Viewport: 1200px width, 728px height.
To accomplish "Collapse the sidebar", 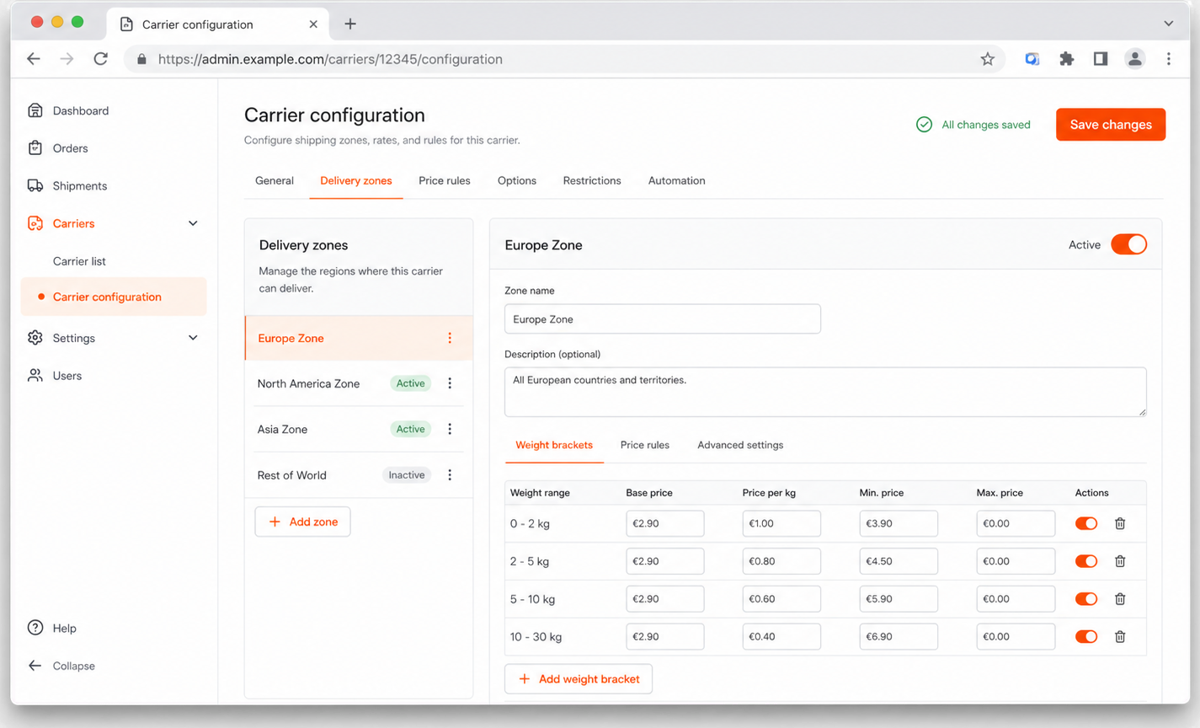I will coord(62,666).
